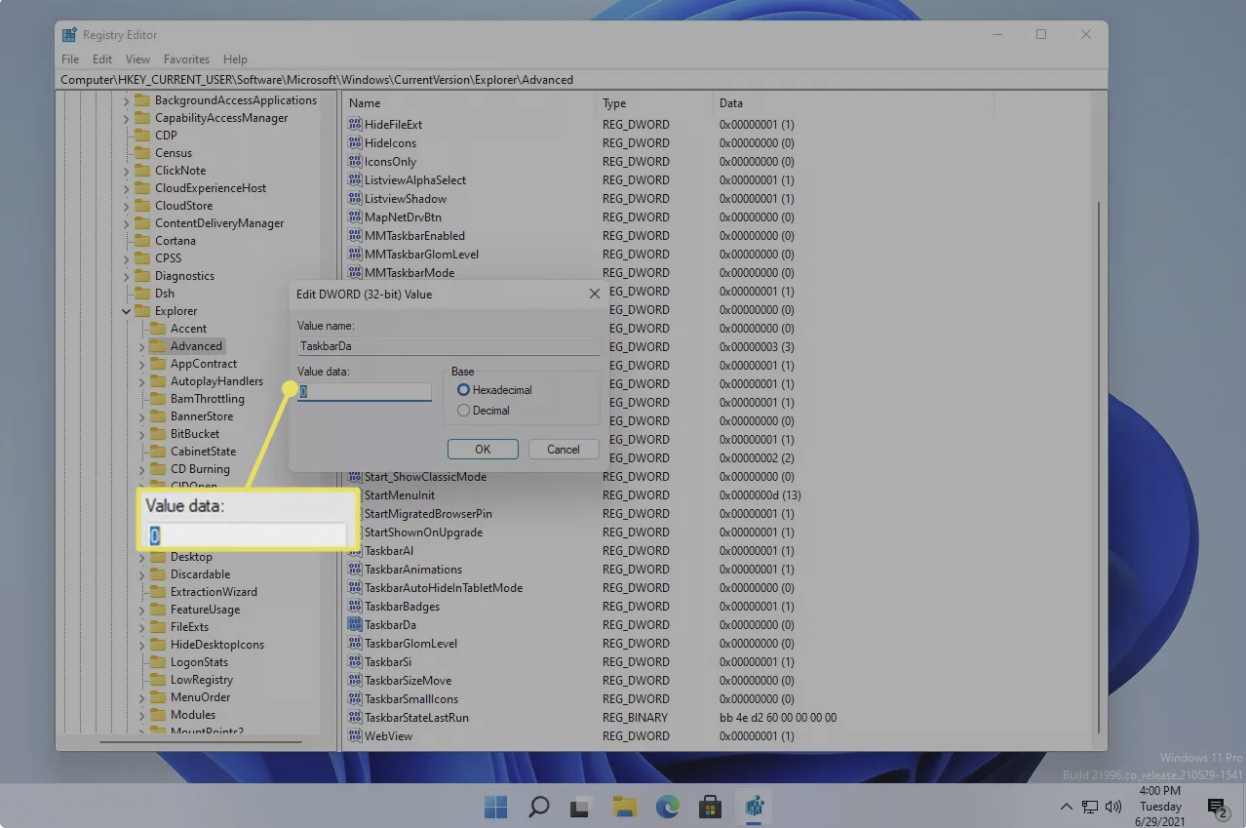
Task: Cancel the Edit DWORD dialog
Action: [x=563, y=449]
